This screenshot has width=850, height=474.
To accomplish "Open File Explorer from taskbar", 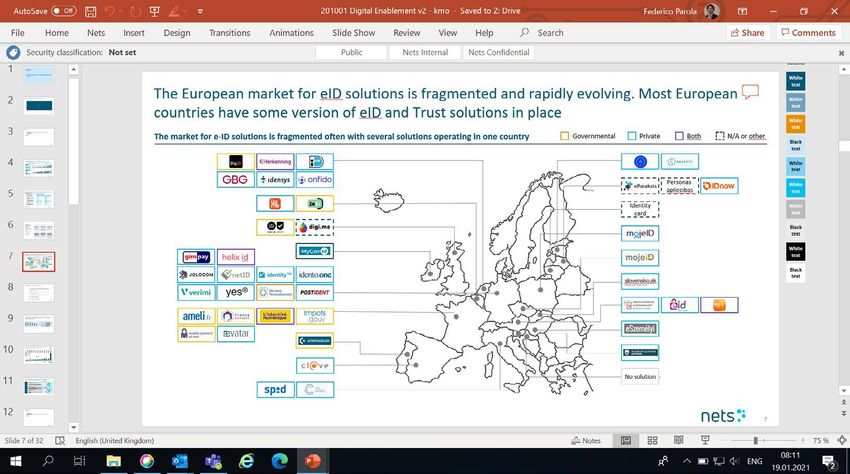I will click(113, 461).
